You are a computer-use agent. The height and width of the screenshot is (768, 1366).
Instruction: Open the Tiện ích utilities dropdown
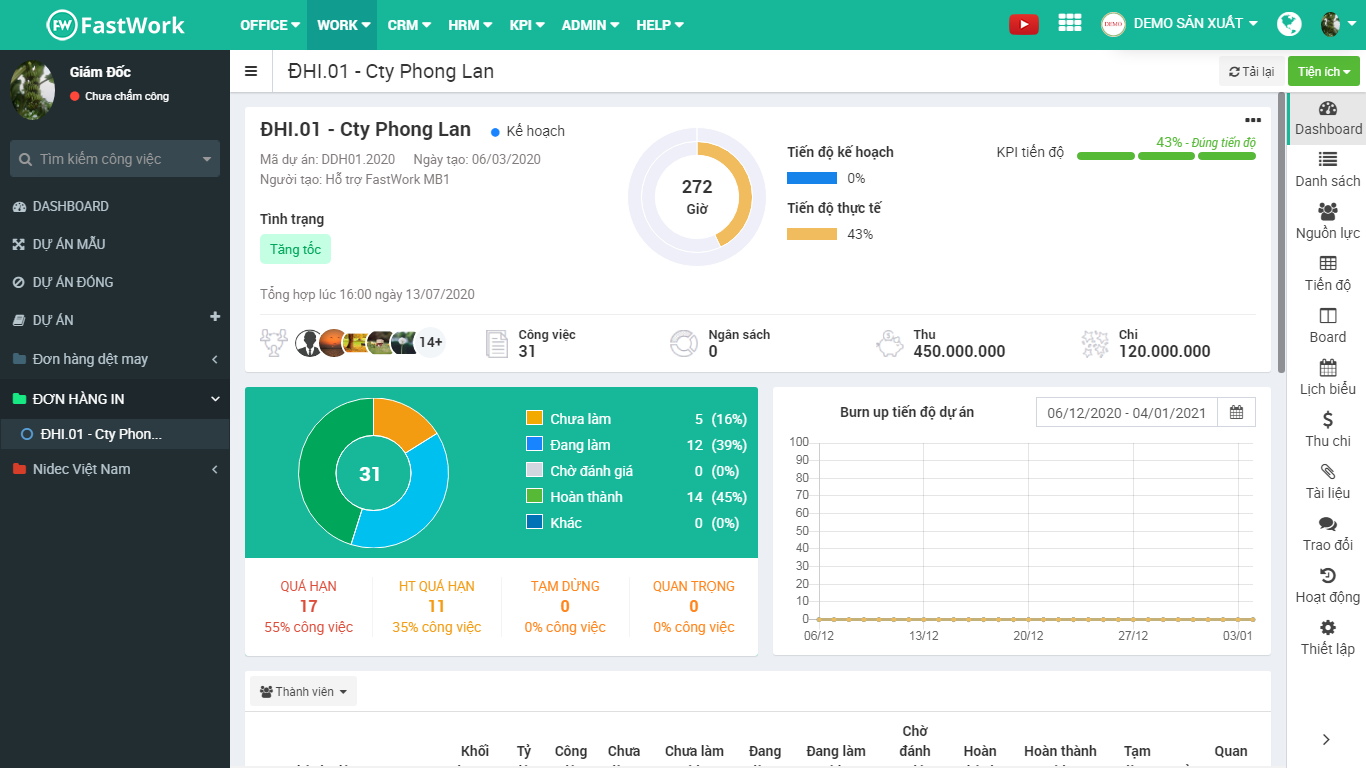coord(1324,72)
